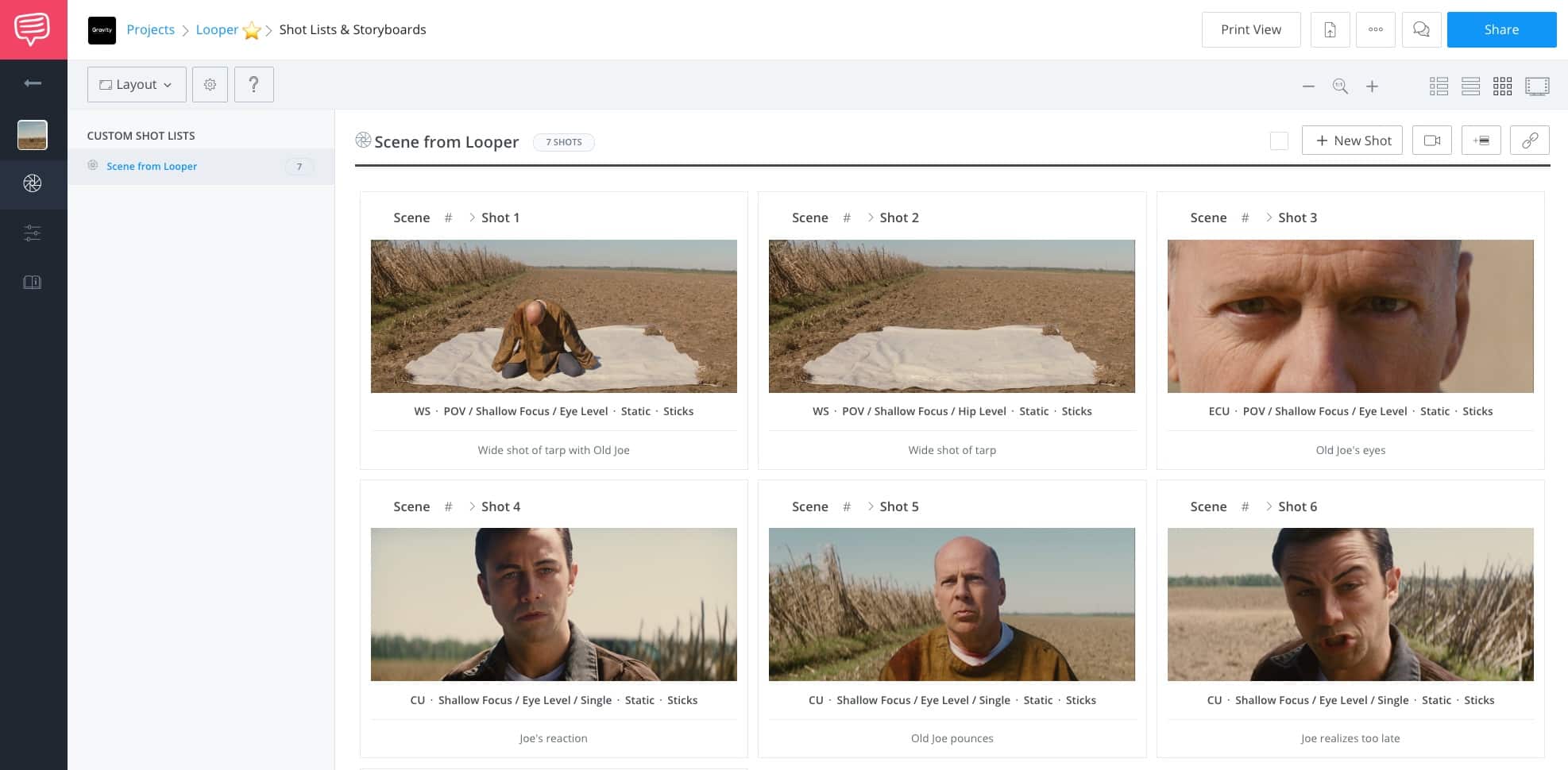
Task: Open the sliders settings icon in sidebar
Action: [33, 233]
